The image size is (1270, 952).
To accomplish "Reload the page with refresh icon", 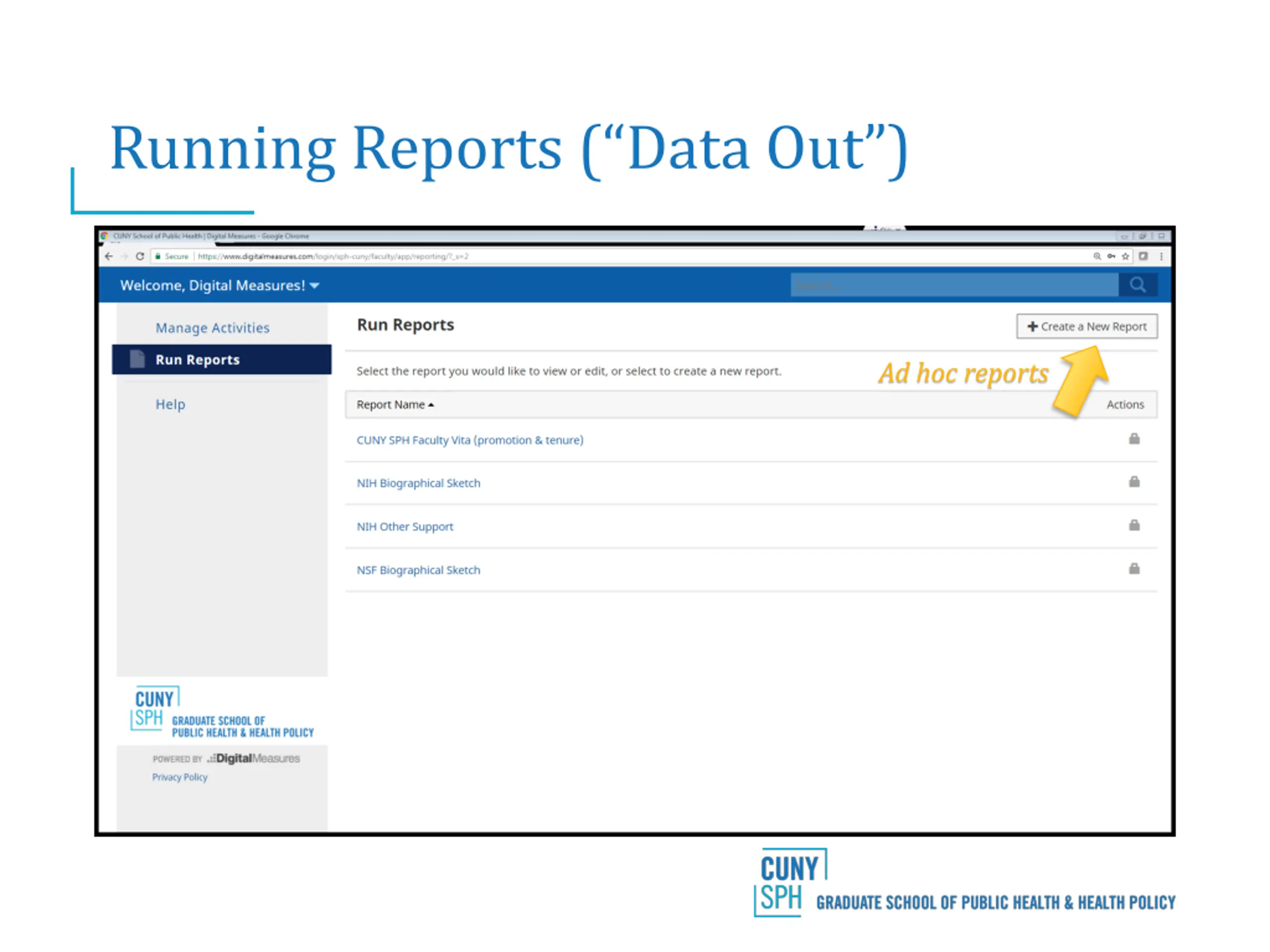I will pos(139,256).
